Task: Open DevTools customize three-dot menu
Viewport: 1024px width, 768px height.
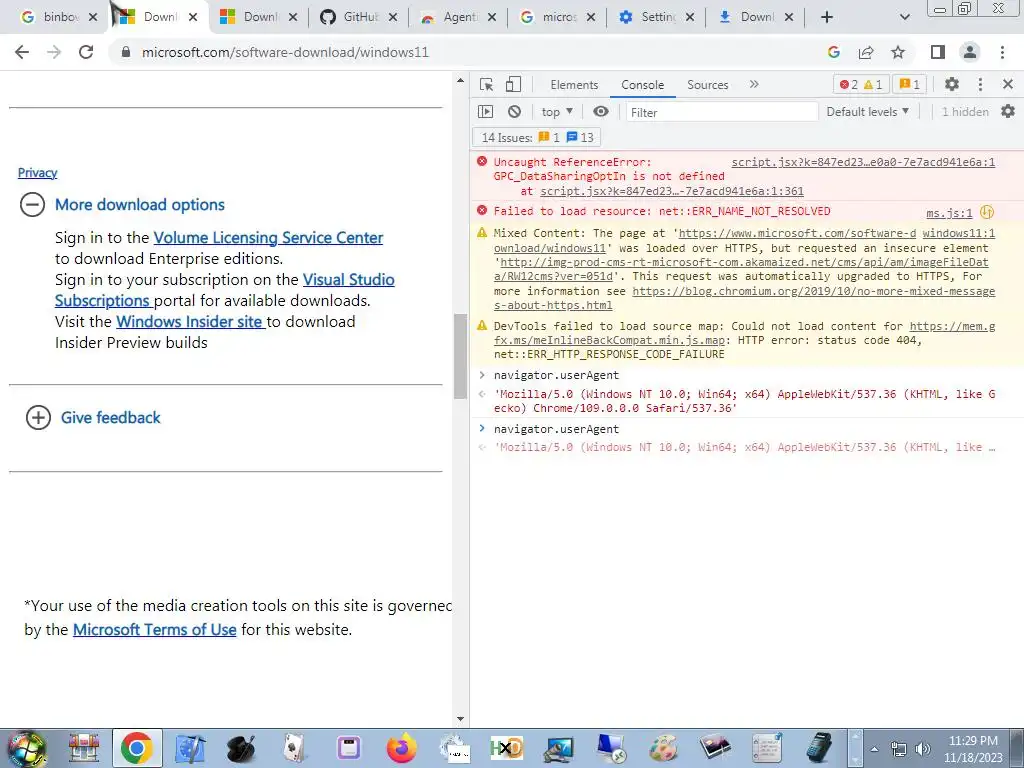Action: coord(980,84)
